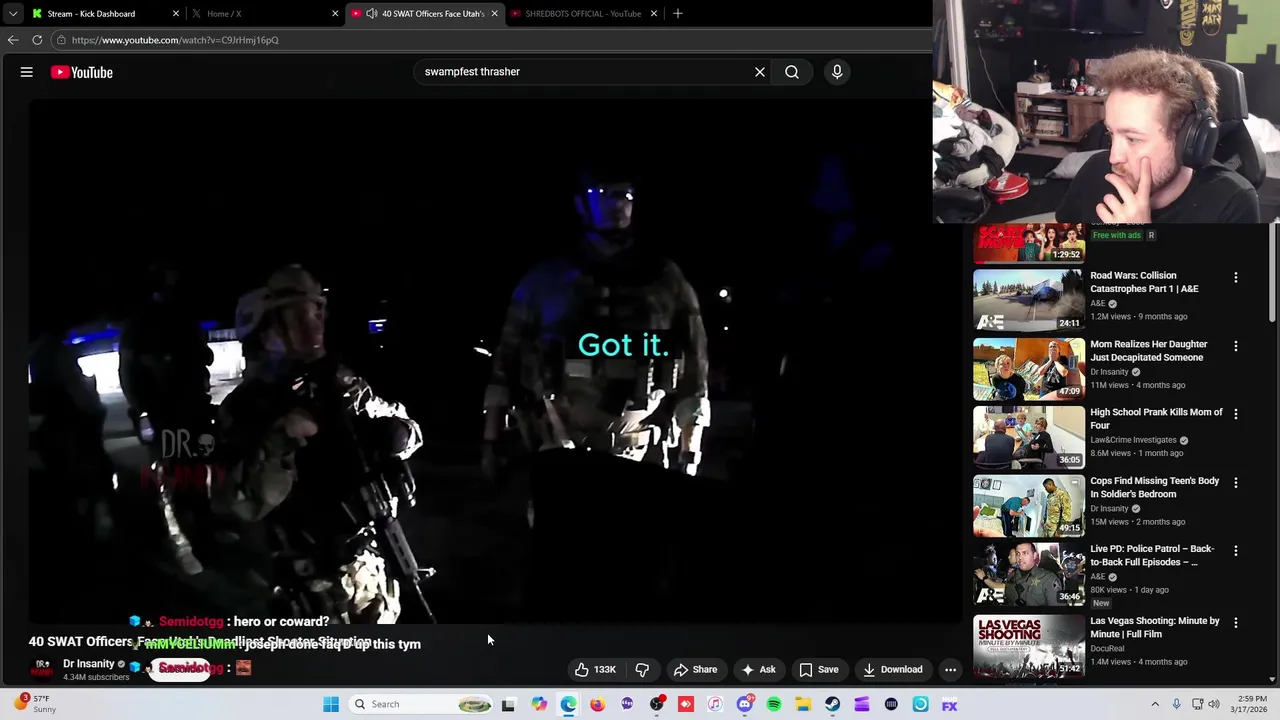The height and width of the screenshot is (720, 1280).
Task: Open options menu for Cops Find Missing
Action: coord(1236,483)
